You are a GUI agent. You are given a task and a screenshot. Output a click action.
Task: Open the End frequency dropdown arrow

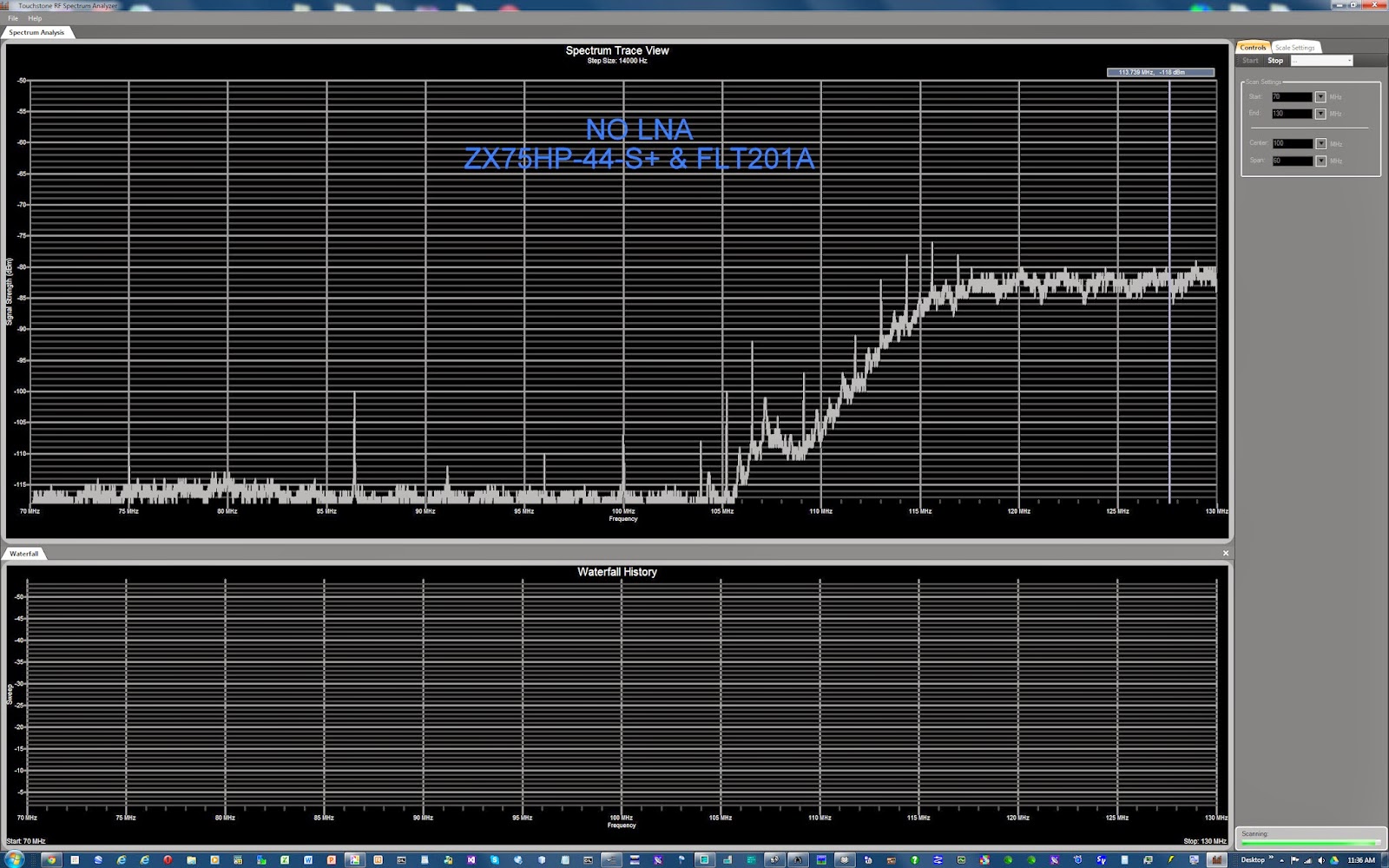coord(1320,114)
